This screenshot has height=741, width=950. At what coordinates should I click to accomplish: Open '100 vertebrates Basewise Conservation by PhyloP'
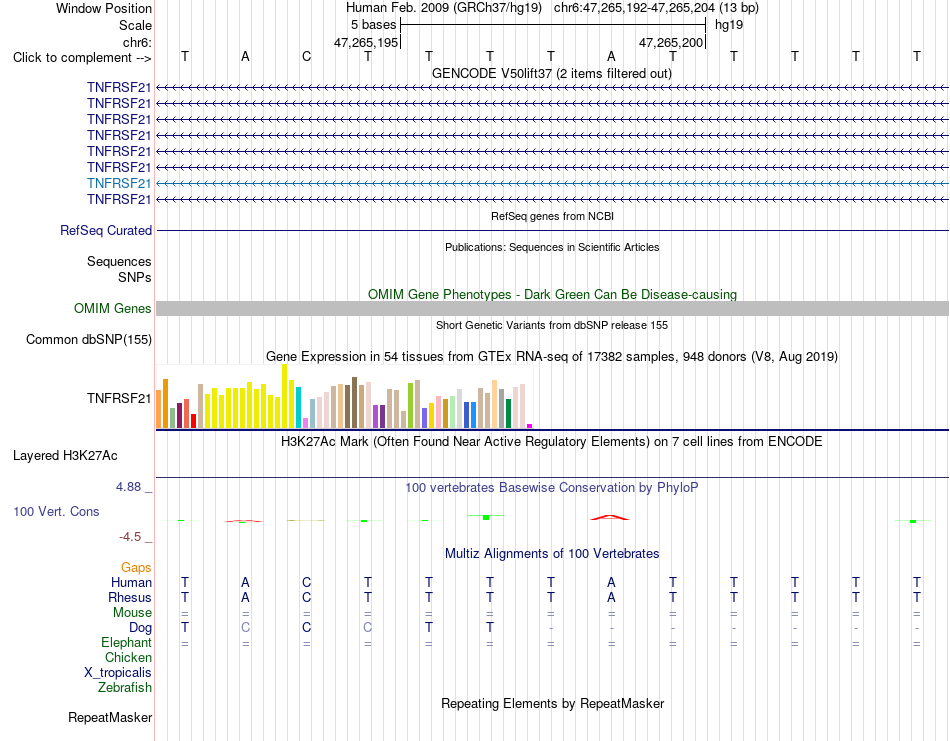[x=552, y=488]
